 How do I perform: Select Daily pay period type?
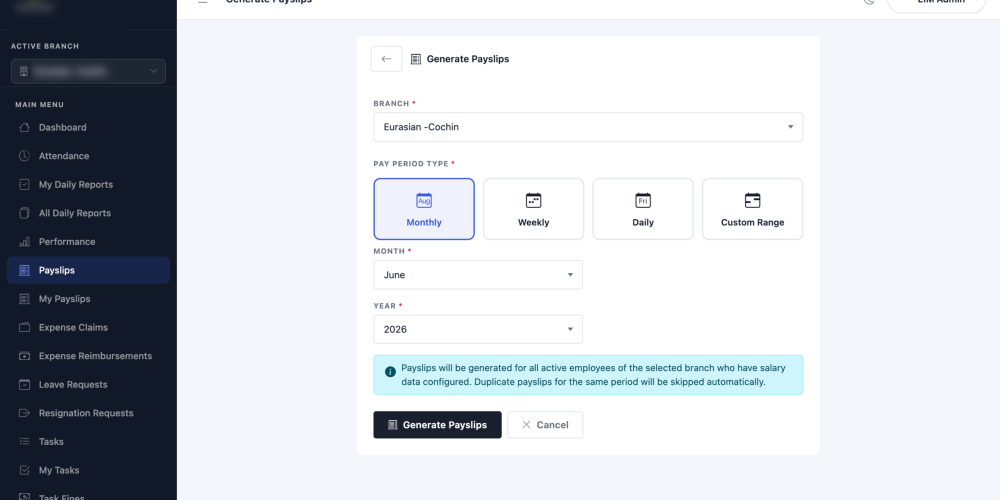[x=643, y=209]
